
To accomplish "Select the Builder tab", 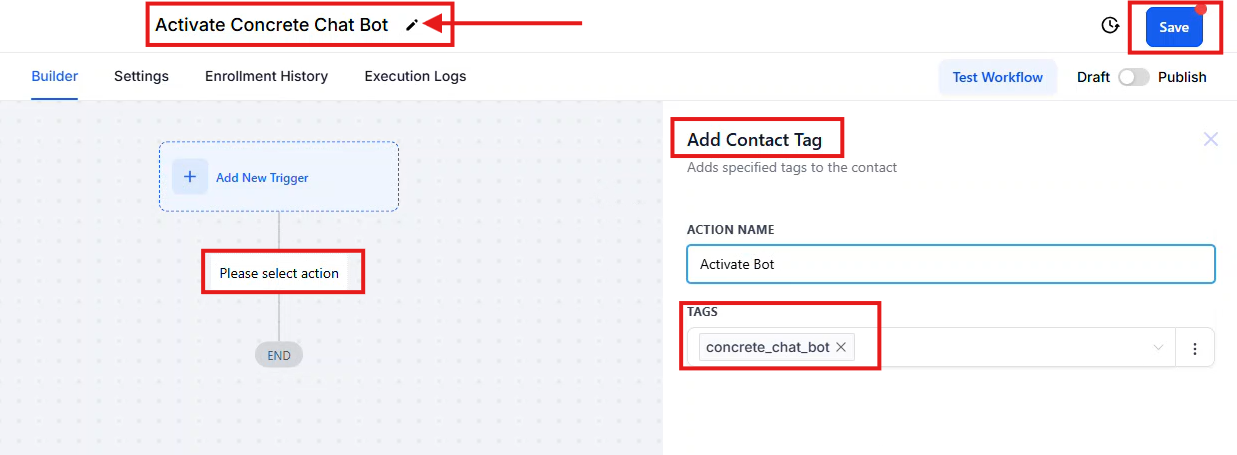I will 54,76.
